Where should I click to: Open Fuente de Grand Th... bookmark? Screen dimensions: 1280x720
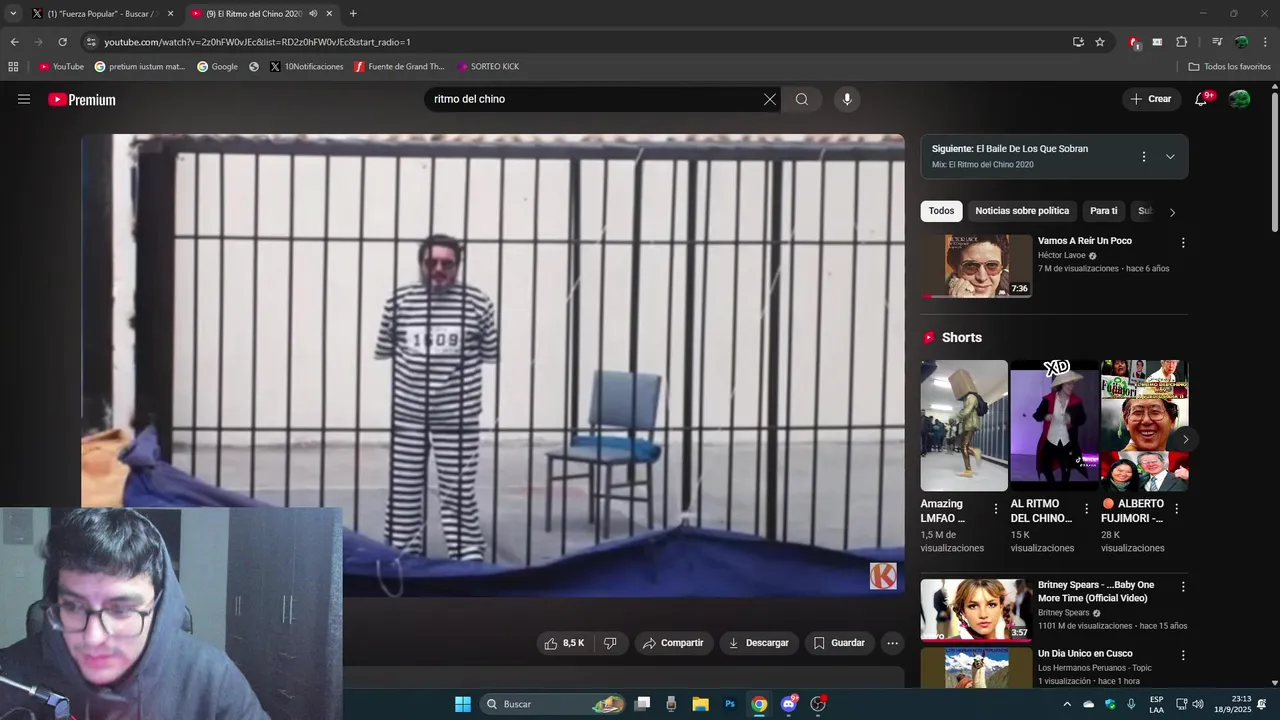(x=399, y=66)
